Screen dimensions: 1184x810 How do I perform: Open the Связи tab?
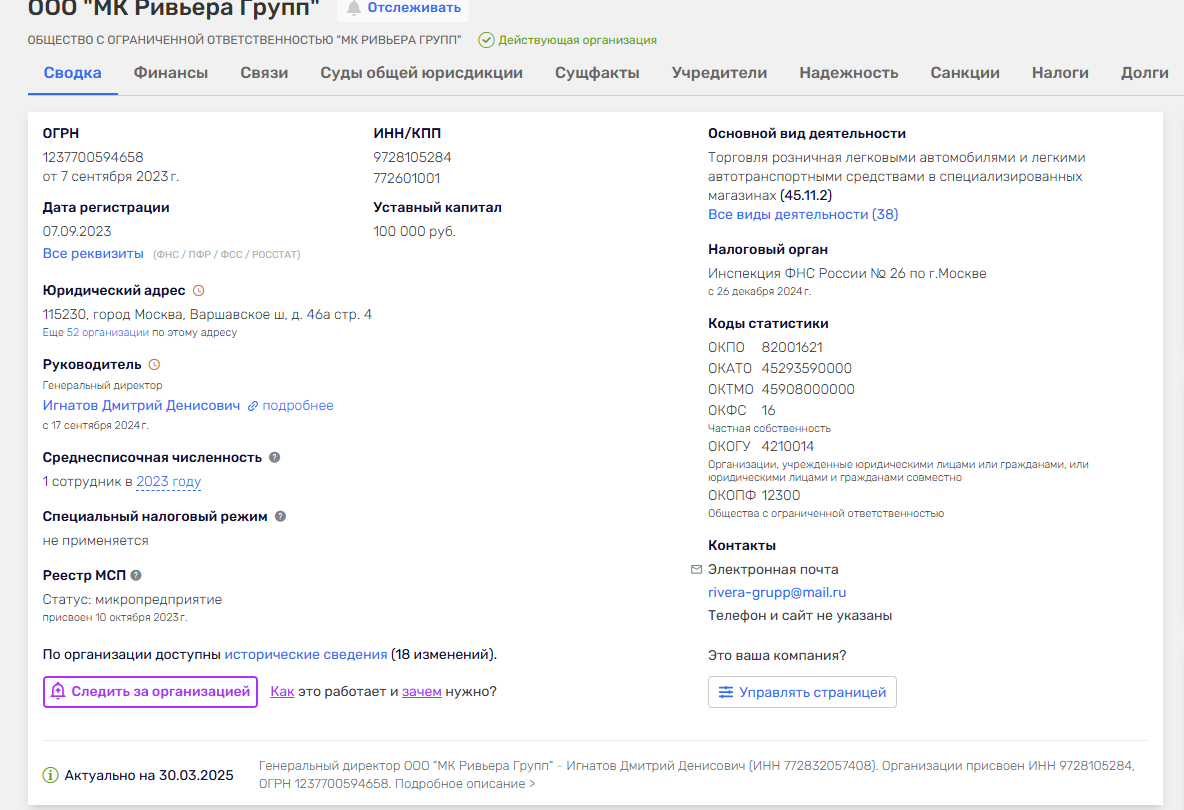click(x=264, y=73)
